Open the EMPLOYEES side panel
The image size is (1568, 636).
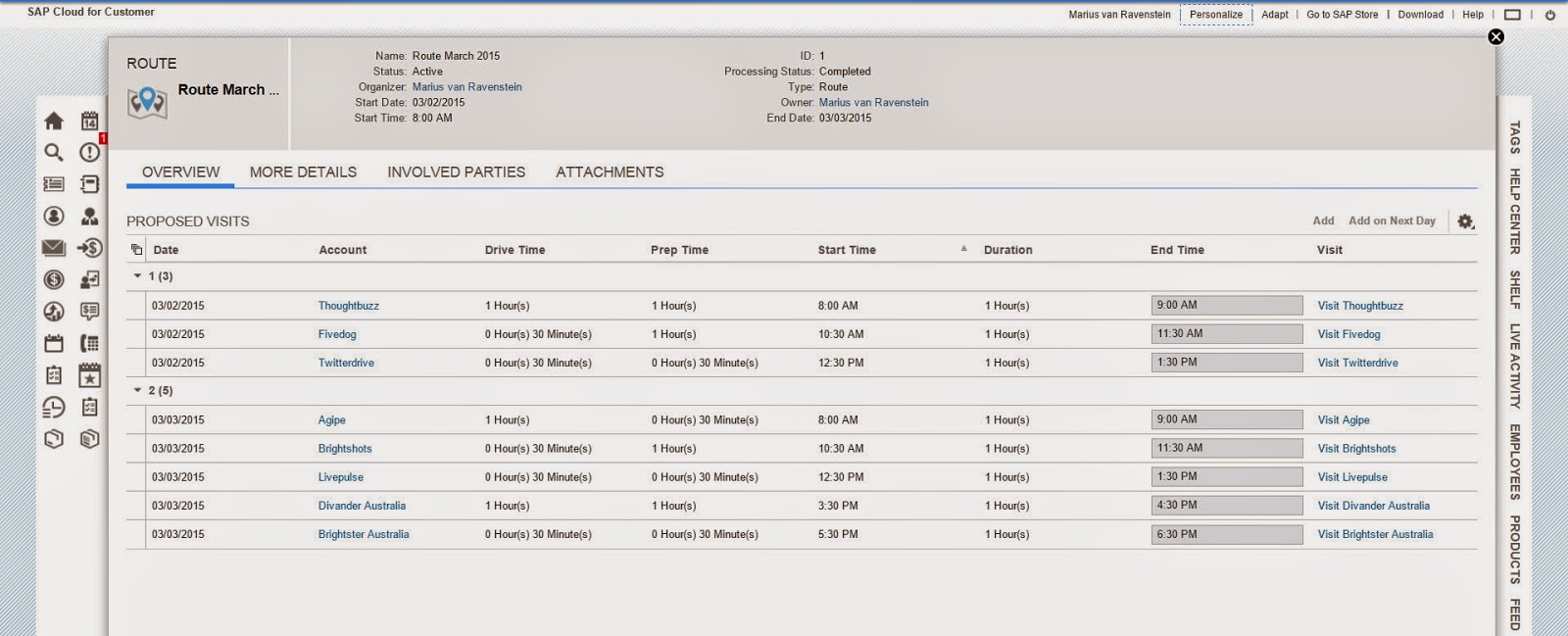coord(1515,462)
